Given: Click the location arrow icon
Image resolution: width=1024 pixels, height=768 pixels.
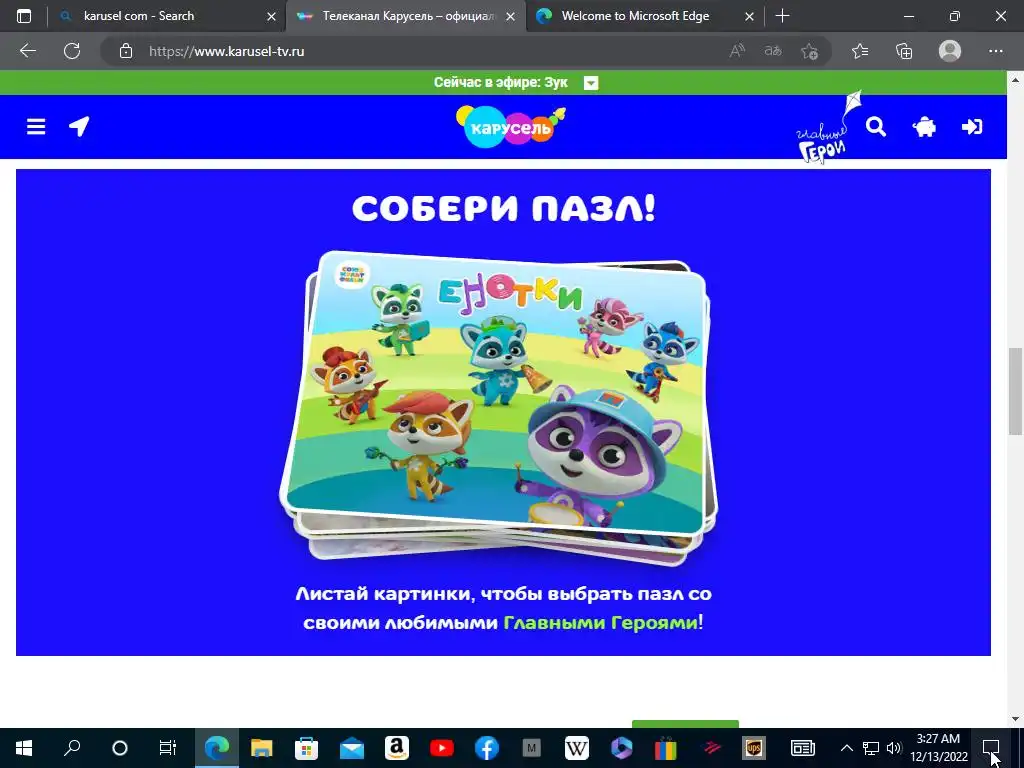Looking at the screenshot, I should click(79, 126).
